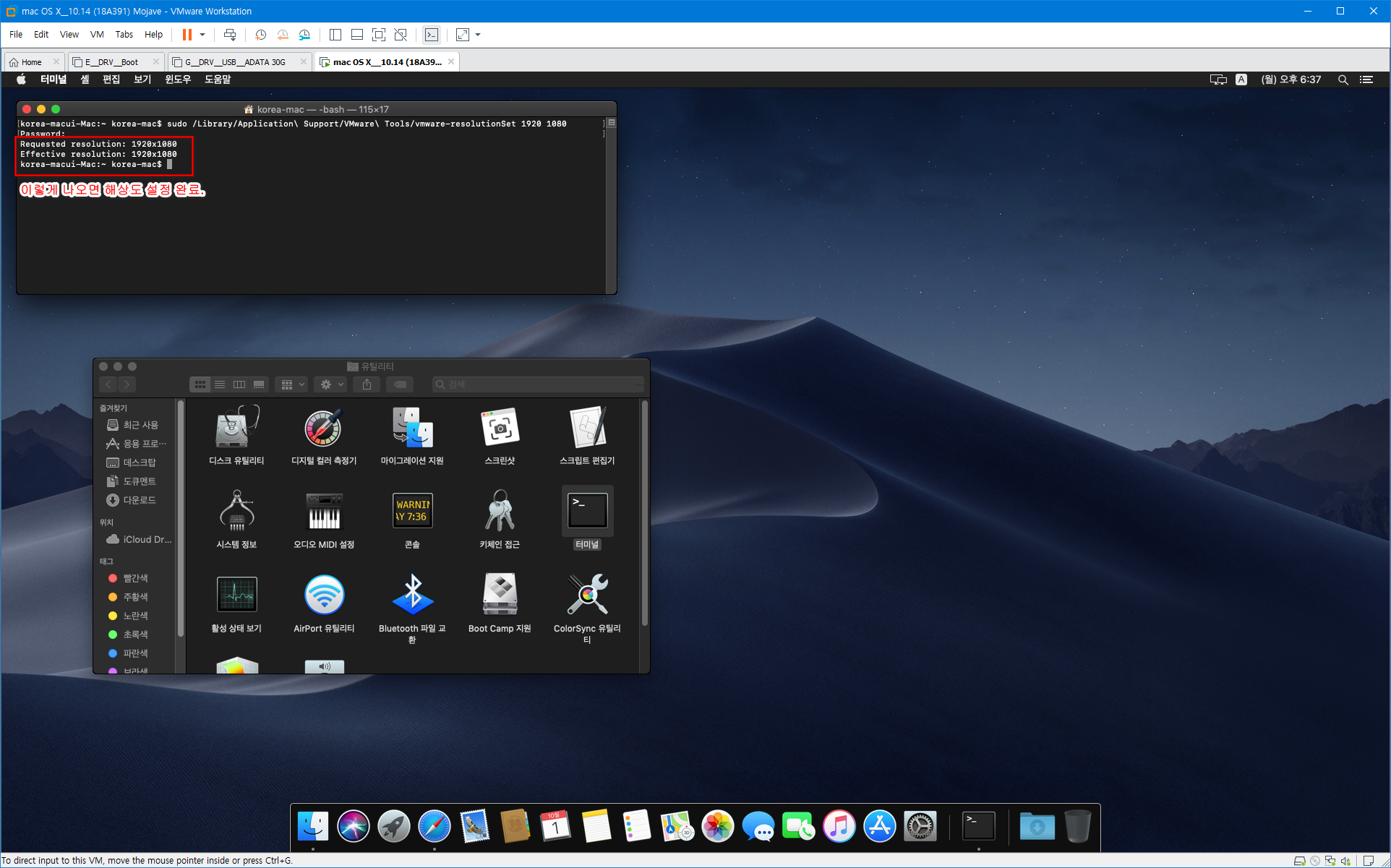Open ColorSync Utility icon
This screenshot has height=868, width=1391.
click(x=588, y=595)
